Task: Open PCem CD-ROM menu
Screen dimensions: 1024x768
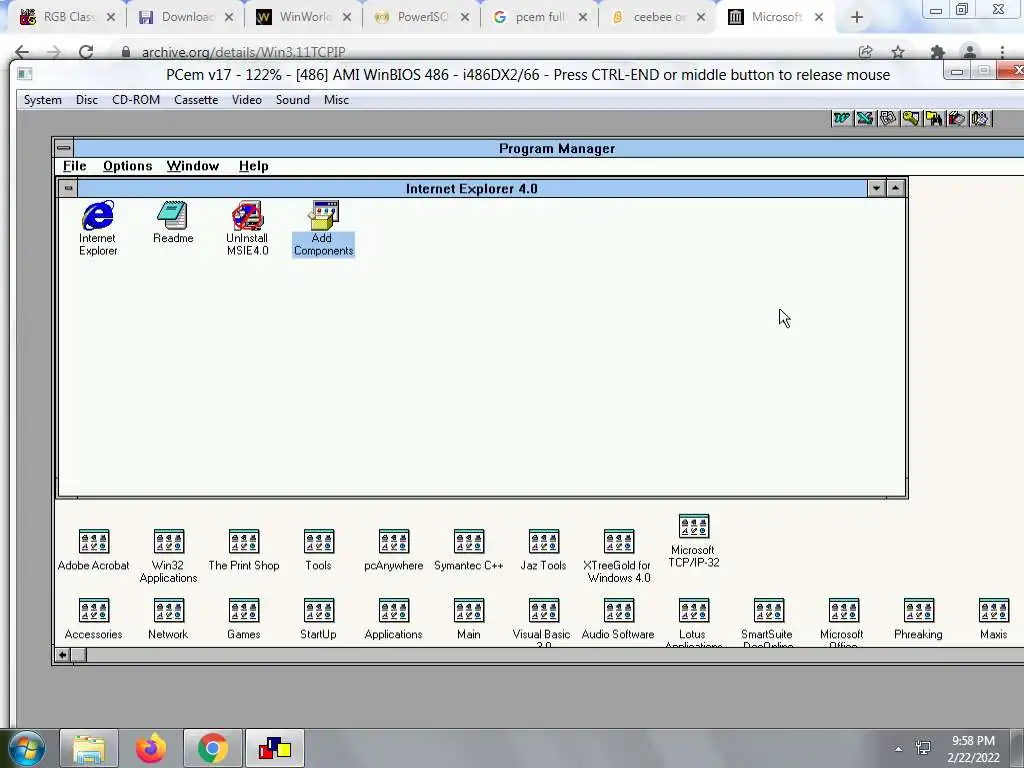Action: pyautogui.click(x=136, y=100)
